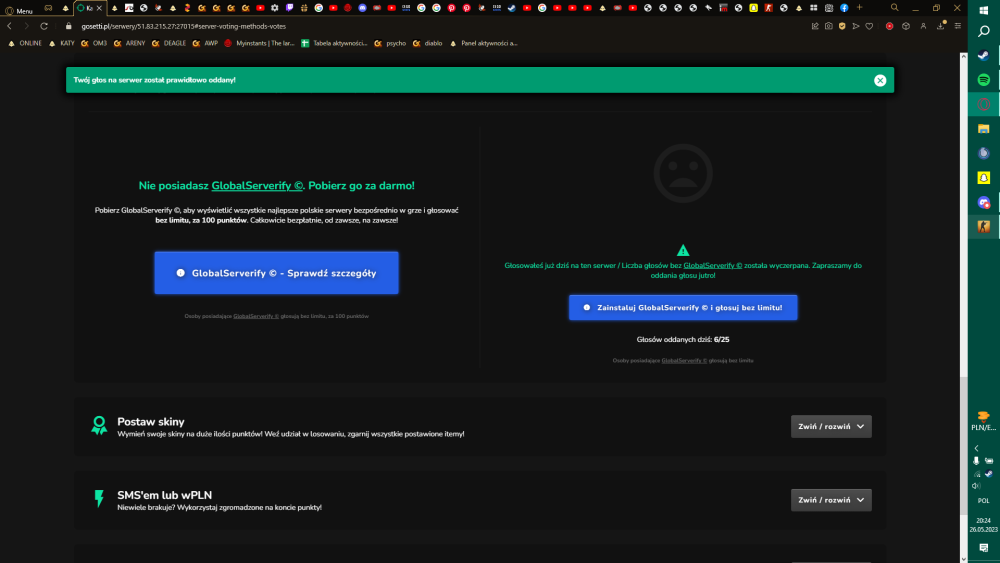The image size is (1000, 563).
Task: Open the Windows notification center
Action: [983, 548]
